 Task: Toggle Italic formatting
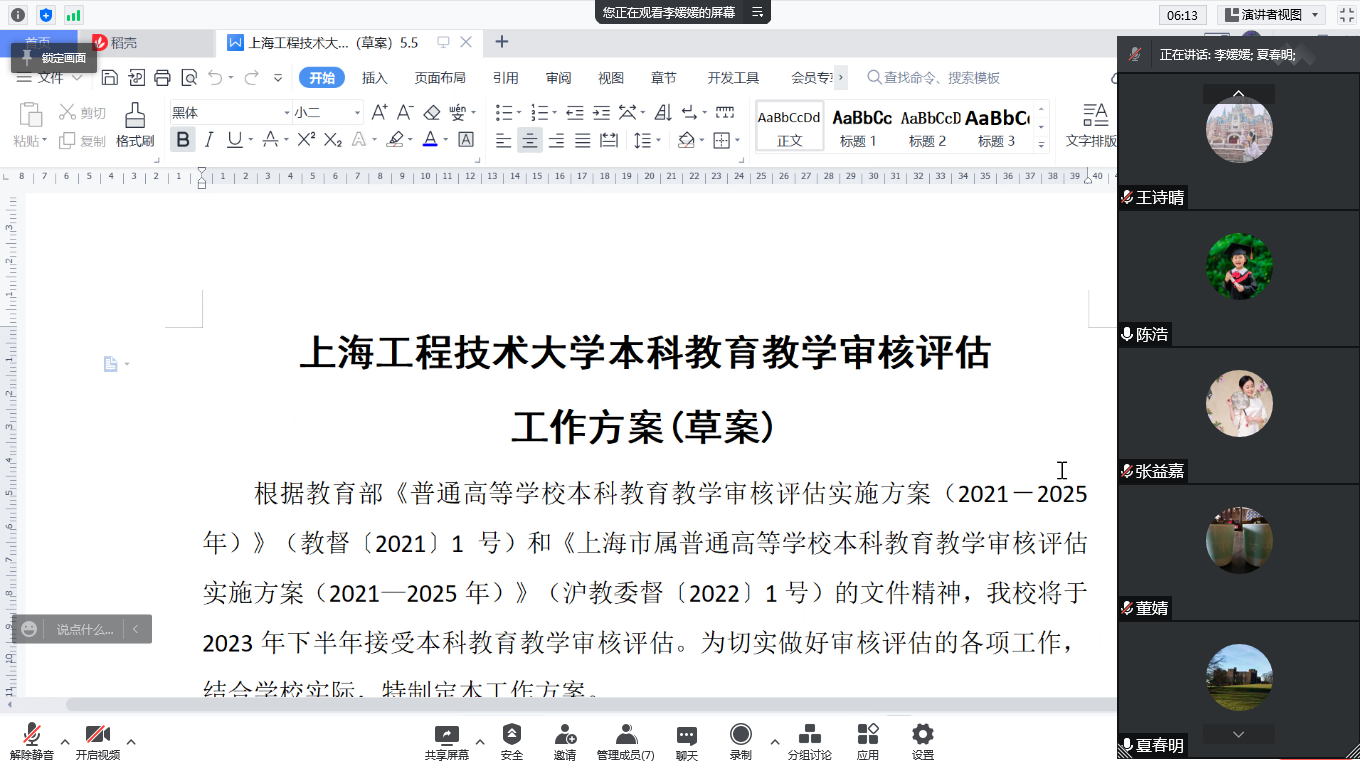209,140
